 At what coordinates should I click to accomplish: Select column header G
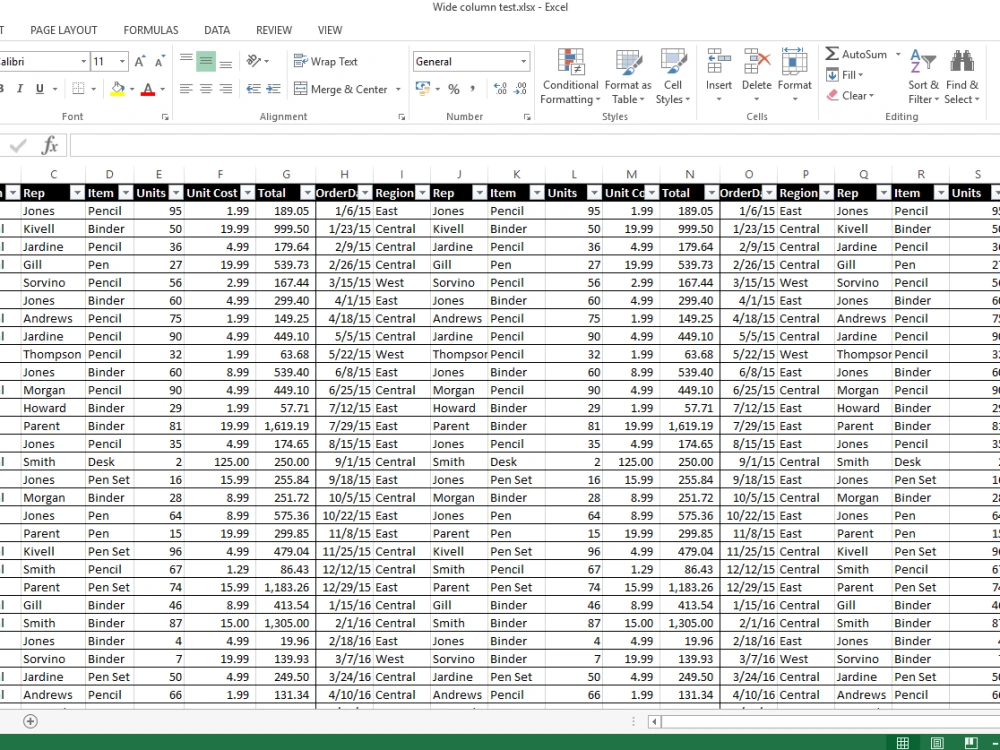286,174
